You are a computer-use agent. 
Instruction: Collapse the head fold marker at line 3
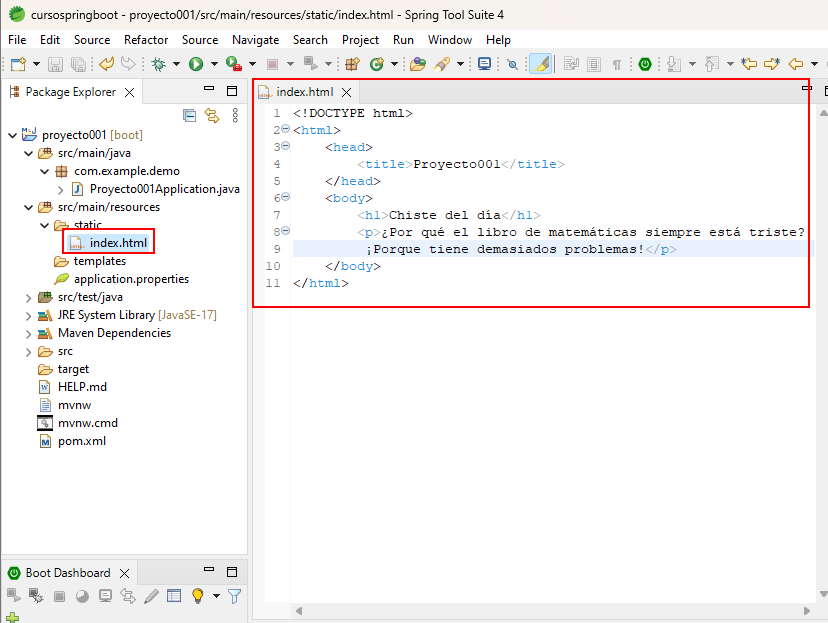tap(286, 146)
